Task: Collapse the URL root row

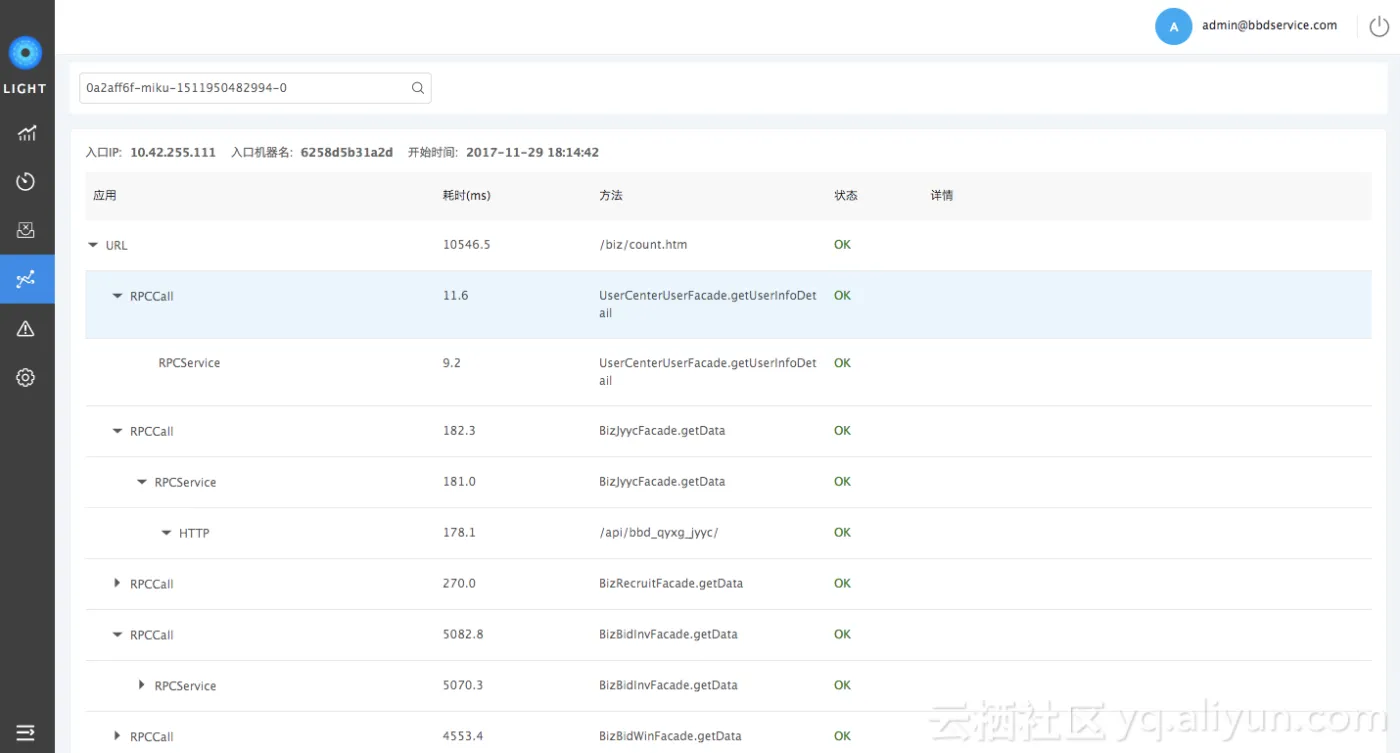Action: (93, 245)
